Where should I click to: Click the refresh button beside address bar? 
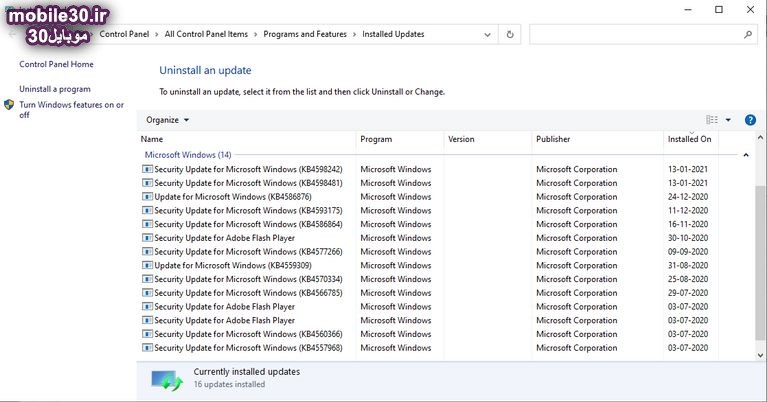(511, 34)
